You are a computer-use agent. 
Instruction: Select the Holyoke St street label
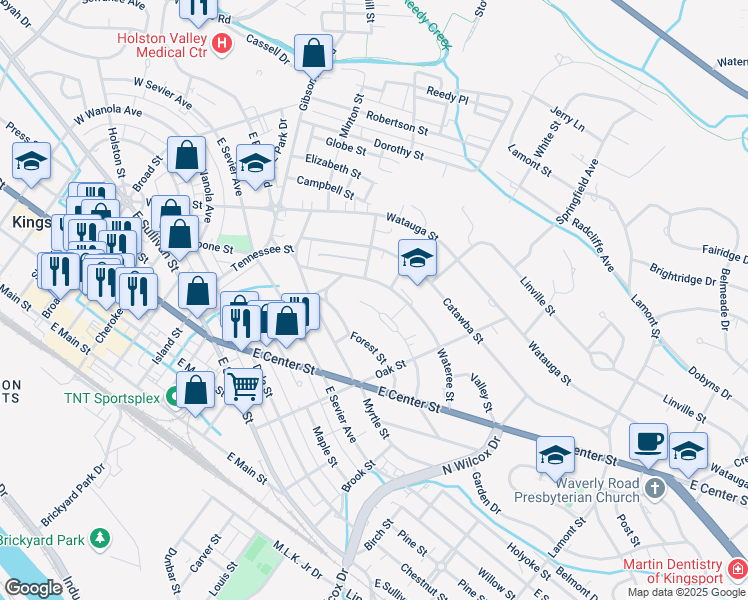529,561
